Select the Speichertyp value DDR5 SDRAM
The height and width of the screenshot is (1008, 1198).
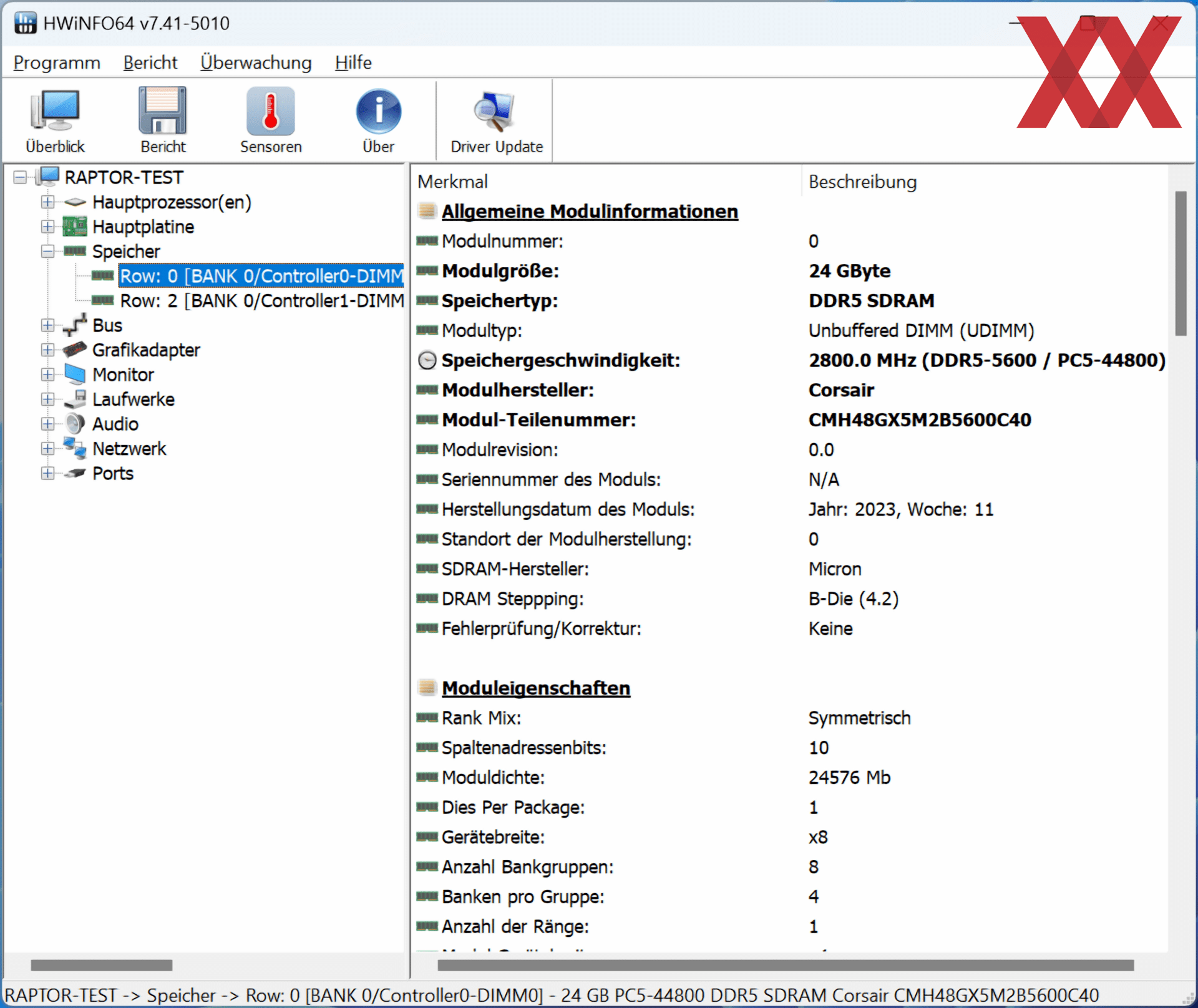(x=872, y=301)
